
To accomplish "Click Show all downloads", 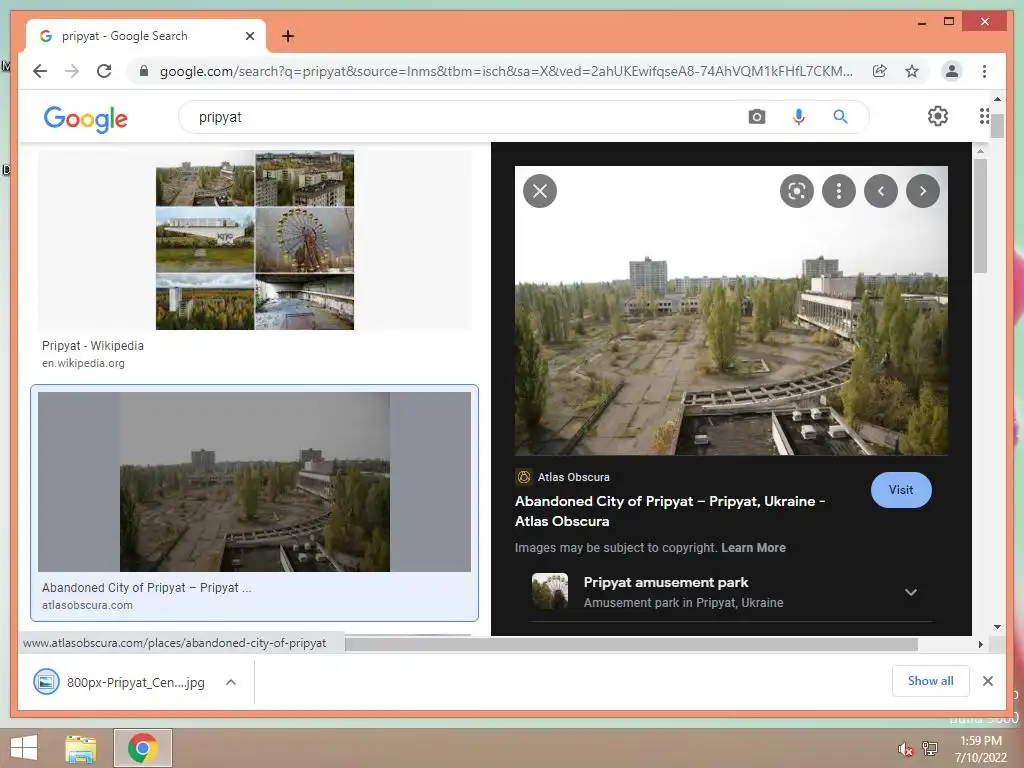I will 931,681.
